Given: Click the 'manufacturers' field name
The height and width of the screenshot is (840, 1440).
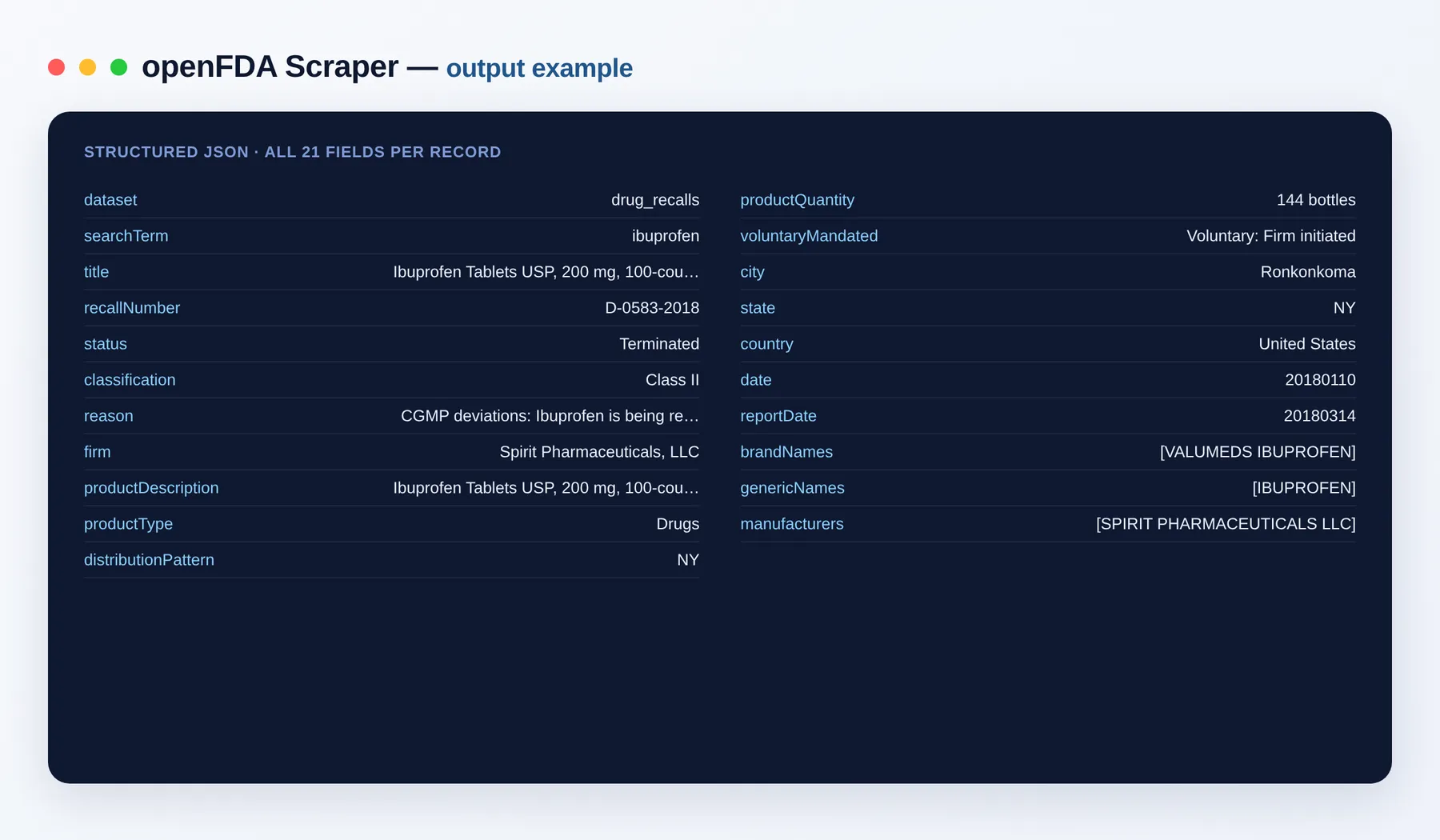Looking at the screenshot, I should click(x=792, y=524).
